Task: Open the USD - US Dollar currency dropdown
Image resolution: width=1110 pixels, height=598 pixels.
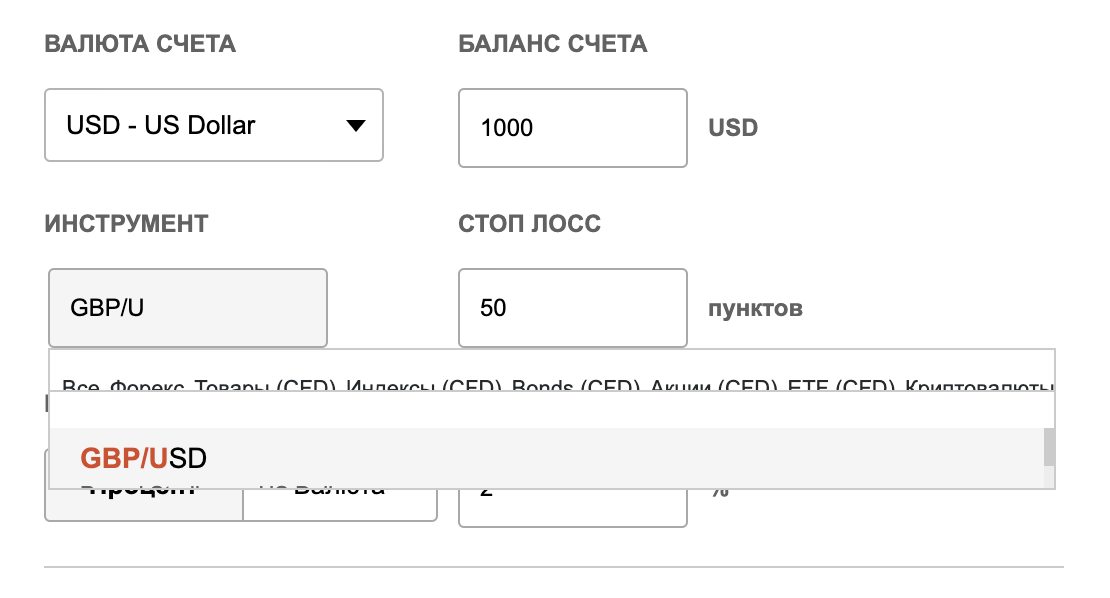Action: 214,125
